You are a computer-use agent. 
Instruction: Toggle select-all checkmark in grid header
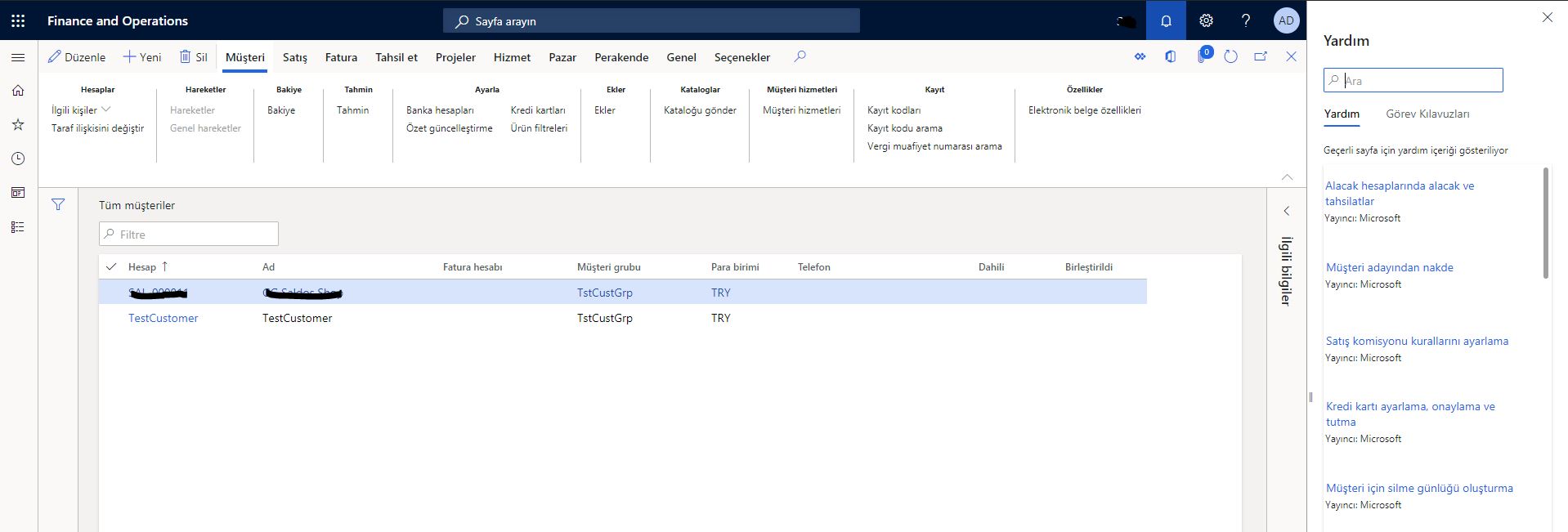(x=111, y=266)
